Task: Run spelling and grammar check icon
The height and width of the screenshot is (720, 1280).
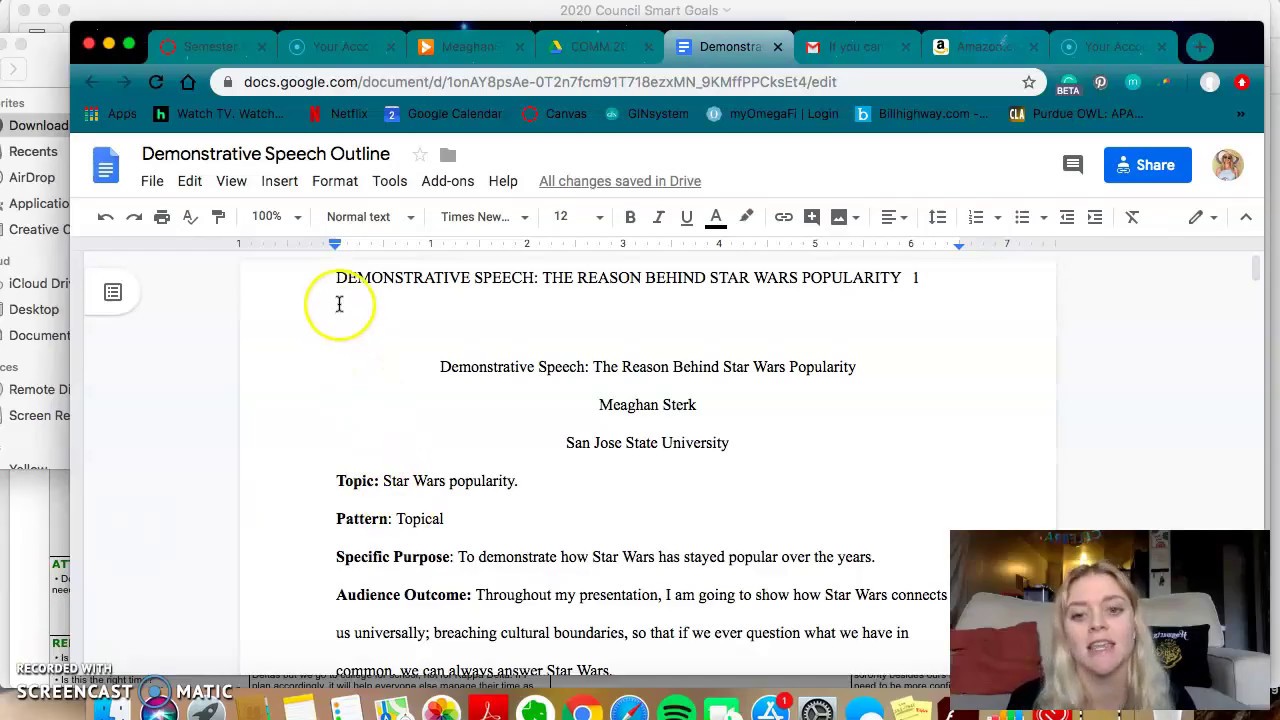Action: pos(190,217)
